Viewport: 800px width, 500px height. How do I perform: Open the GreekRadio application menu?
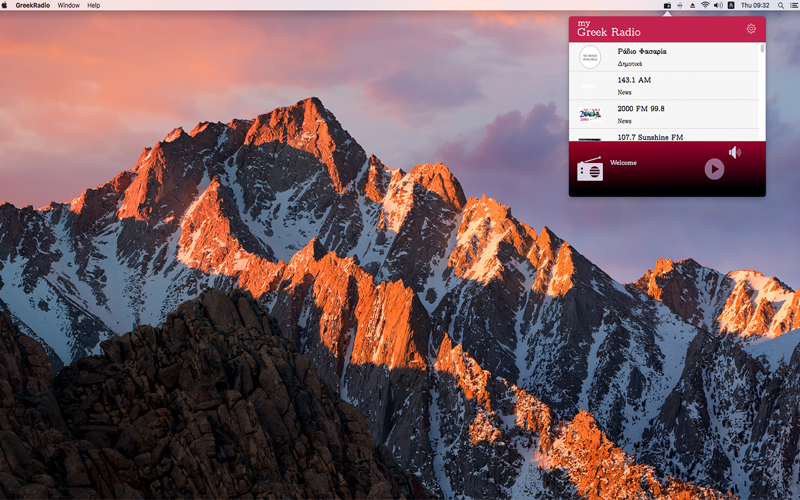point(33,5)
